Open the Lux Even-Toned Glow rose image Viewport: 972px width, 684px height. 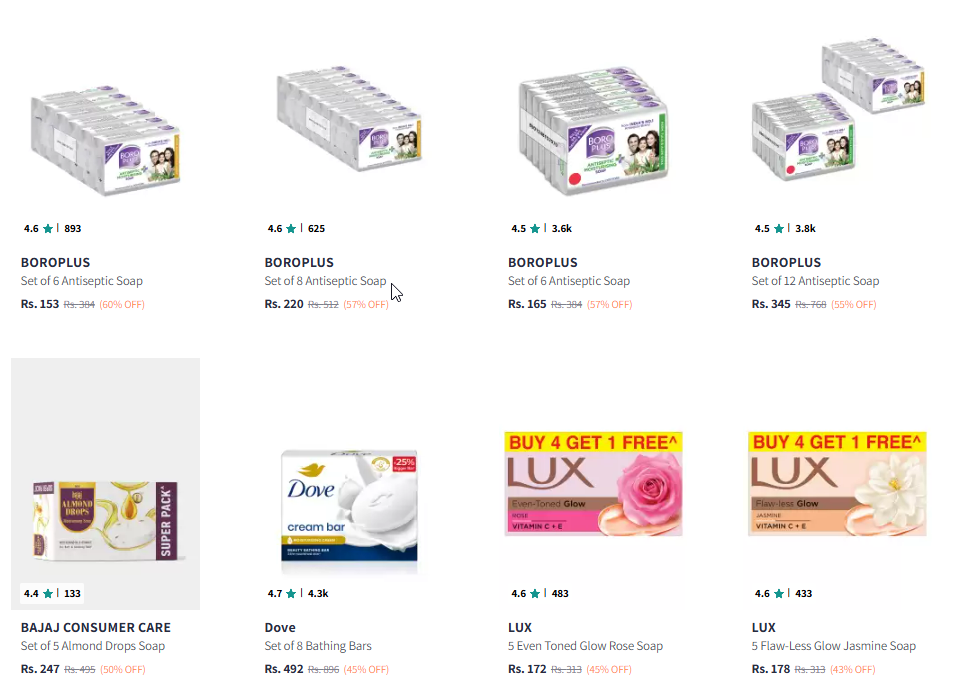coord(593,484)
